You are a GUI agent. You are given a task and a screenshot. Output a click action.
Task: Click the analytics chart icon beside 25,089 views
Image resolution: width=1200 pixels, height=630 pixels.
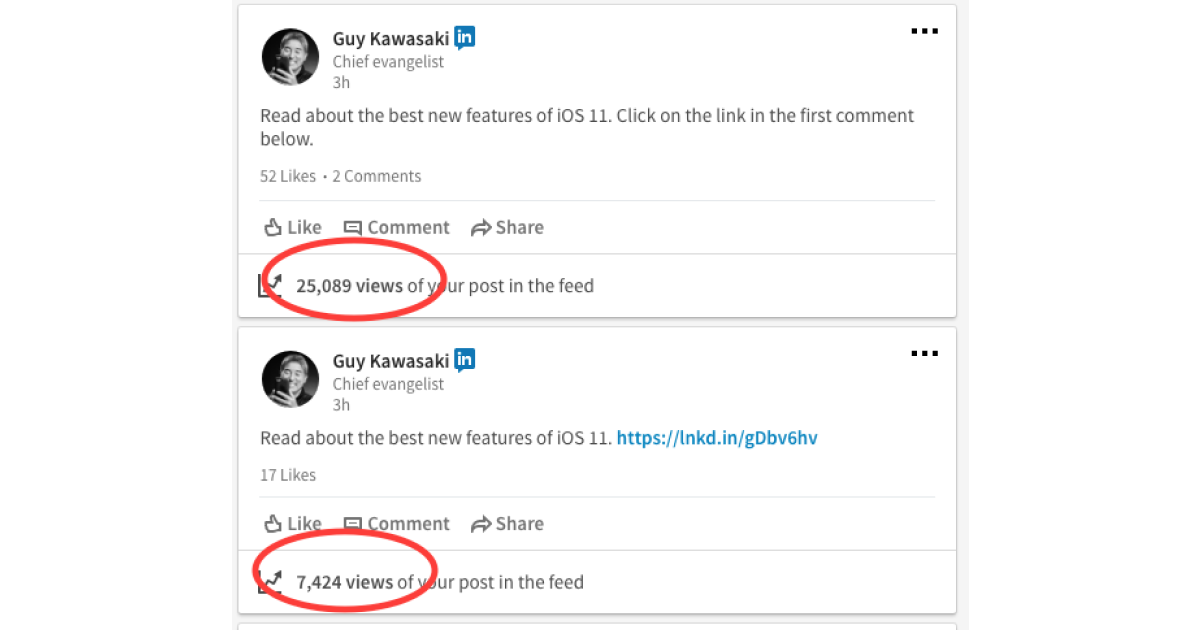point(269,286)
